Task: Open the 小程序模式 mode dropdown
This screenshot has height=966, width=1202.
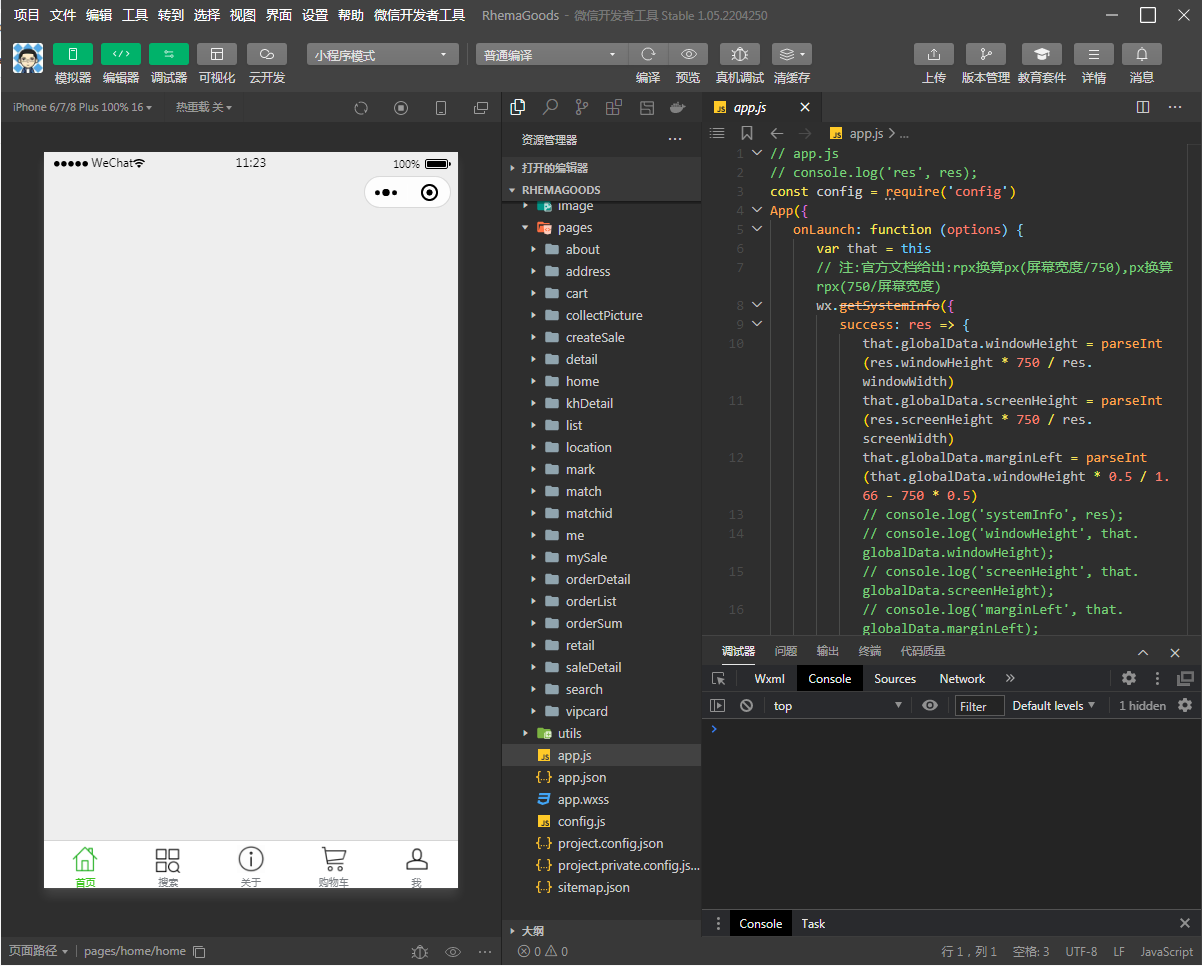Action: coord(382,55)
